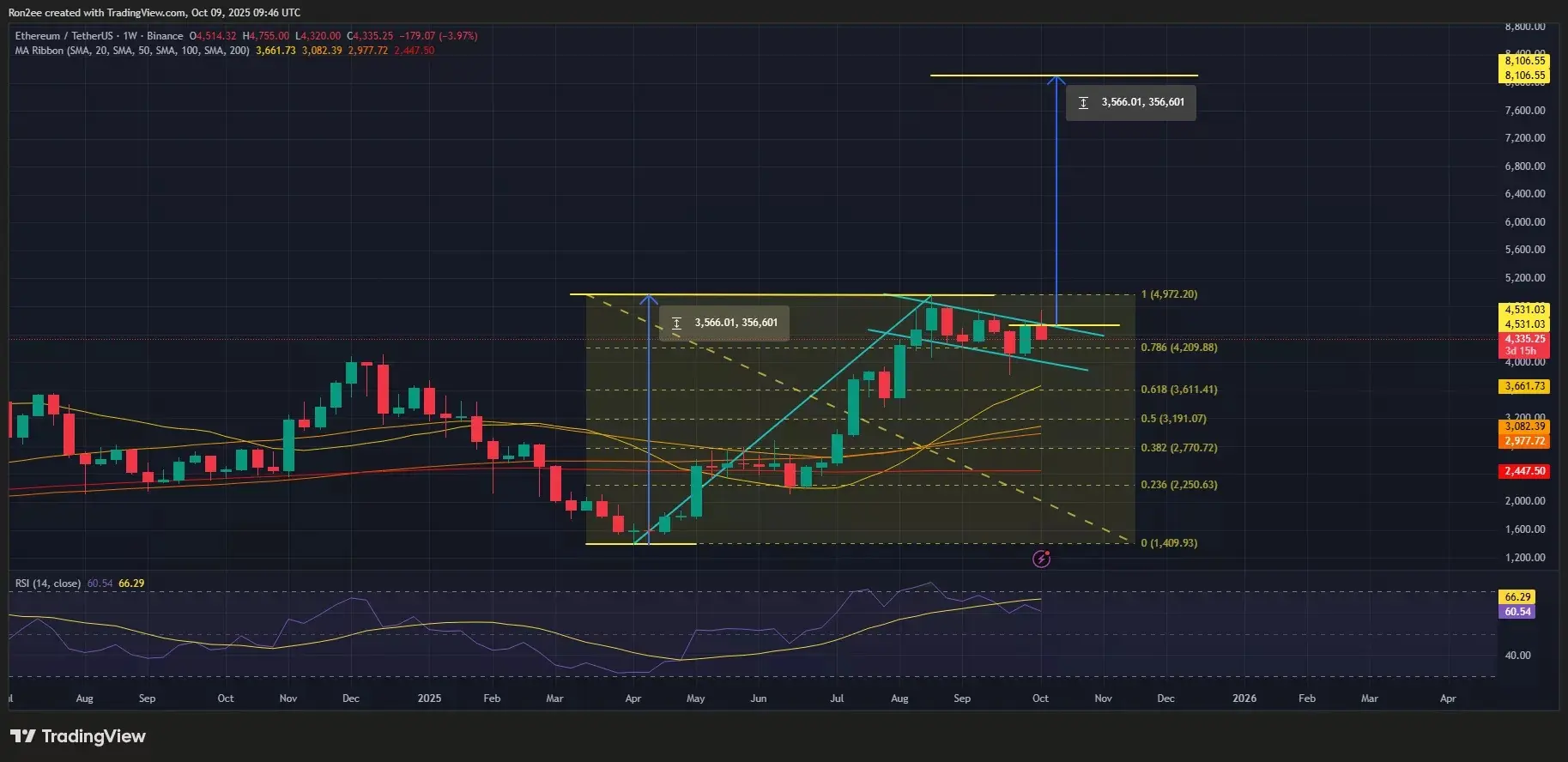This screenshot has height=762, width=1568.
Task: Click the 5,200.00 price scale label
Action: point(1525,278)
